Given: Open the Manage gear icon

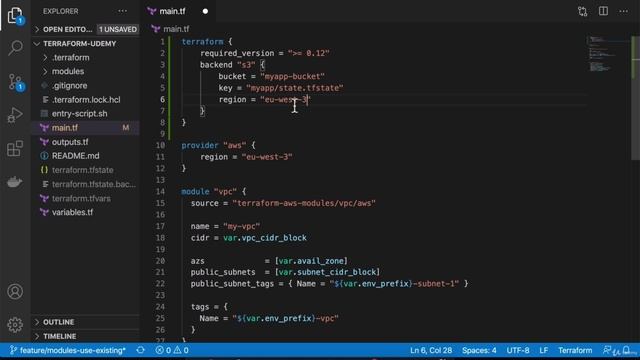Looking at the screenshot, I should (15, 324).
